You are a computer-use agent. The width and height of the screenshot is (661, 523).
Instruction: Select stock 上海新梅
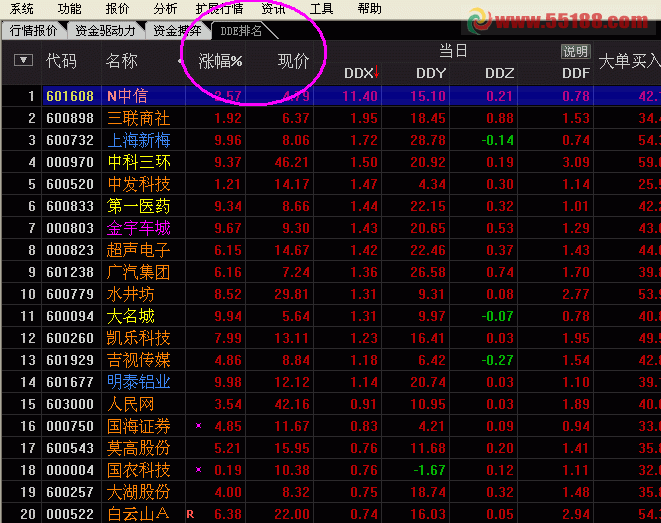pyautogui.click(x=139, y=140)
